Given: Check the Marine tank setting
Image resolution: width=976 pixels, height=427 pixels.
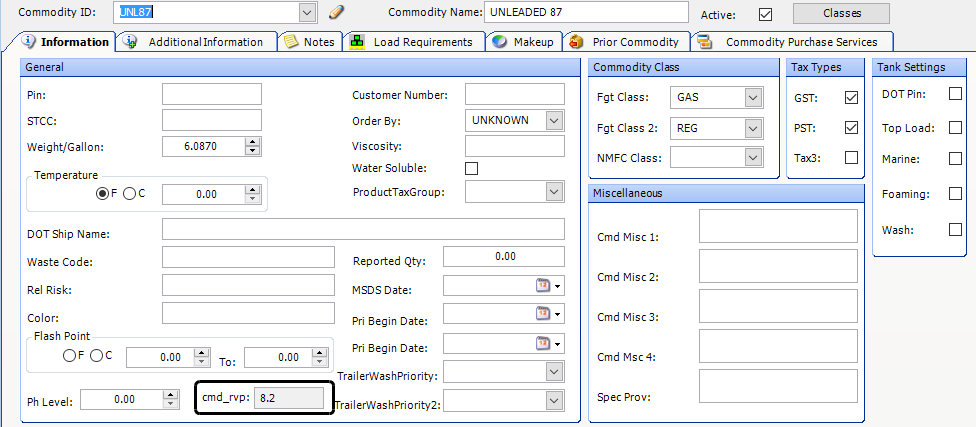Looking at the screenshot, I should coord(955,159).
